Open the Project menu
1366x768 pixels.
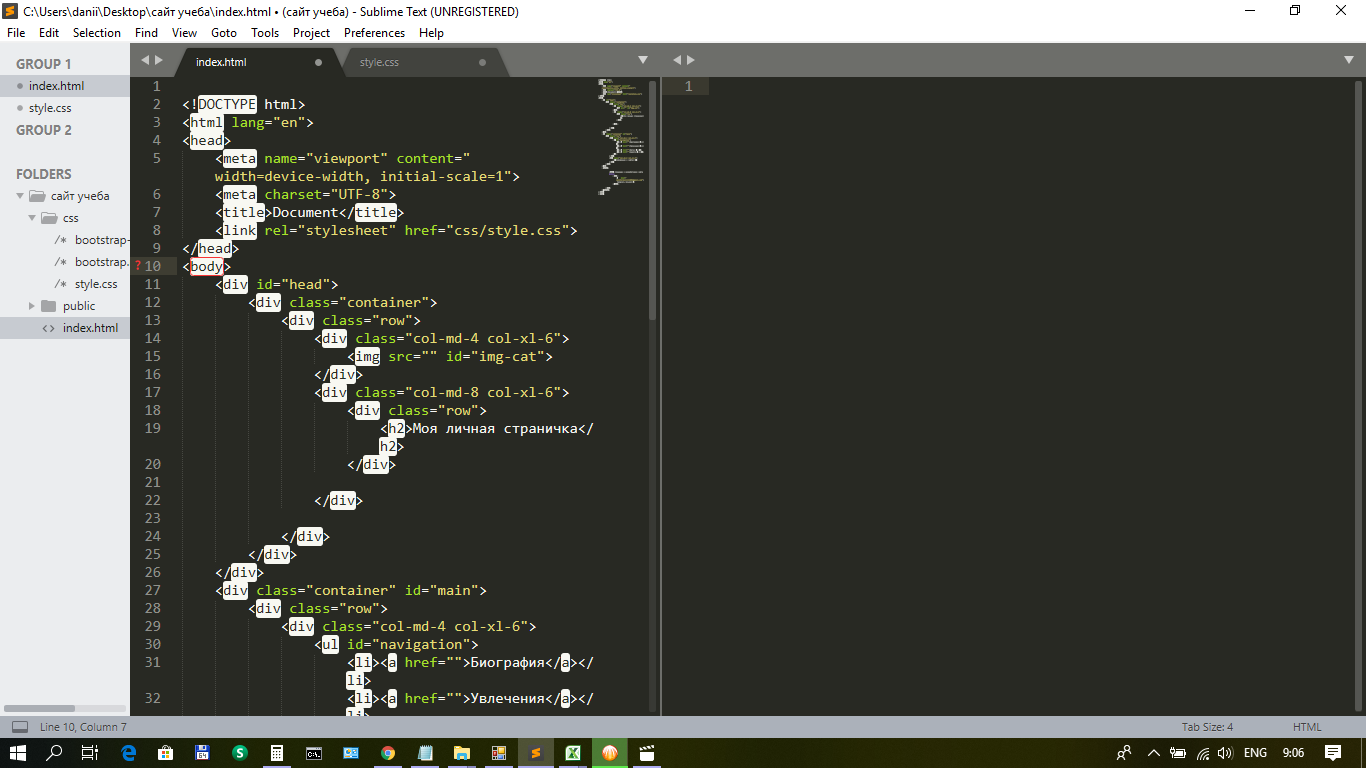pyautogui.click(x=311, y=32)
